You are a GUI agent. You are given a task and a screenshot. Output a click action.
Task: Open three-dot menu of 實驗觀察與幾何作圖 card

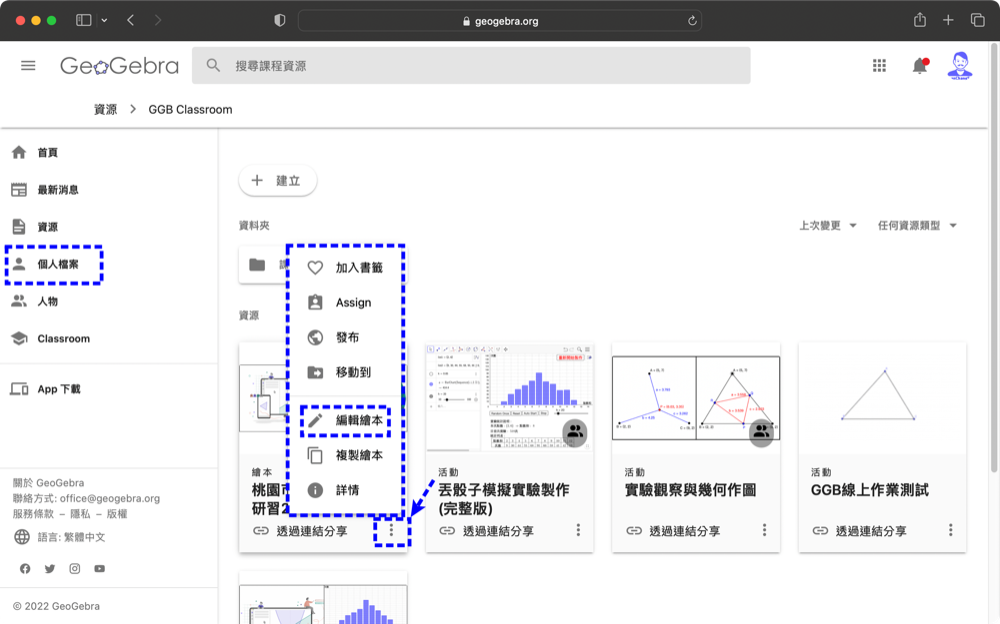pos(765,530)
